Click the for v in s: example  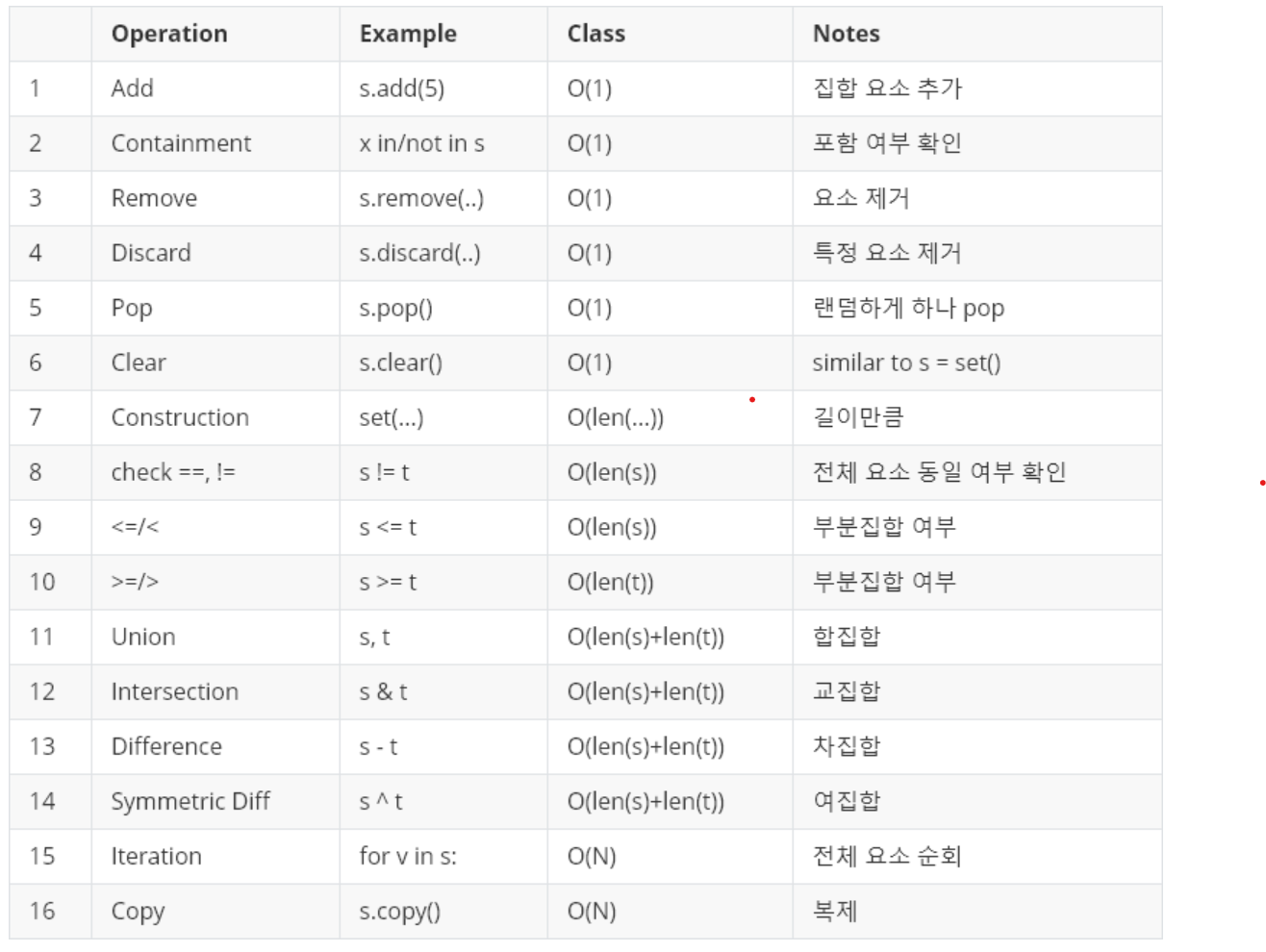408,856
